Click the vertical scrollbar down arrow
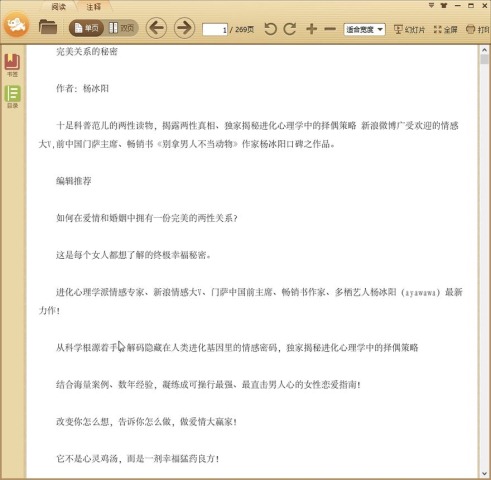 click(484, 474)
